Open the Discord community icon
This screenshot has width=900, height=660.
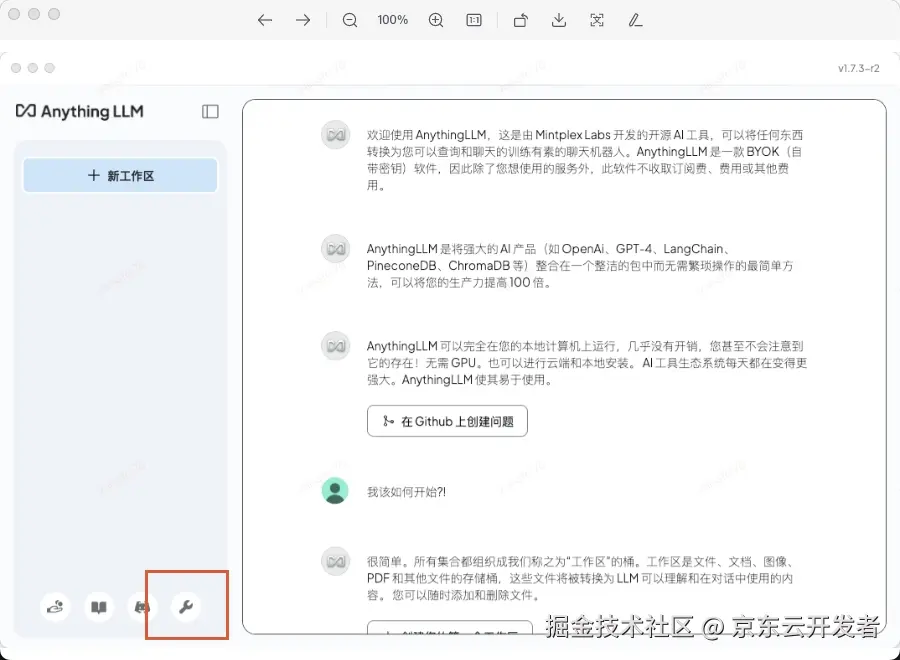click(142, 606)
